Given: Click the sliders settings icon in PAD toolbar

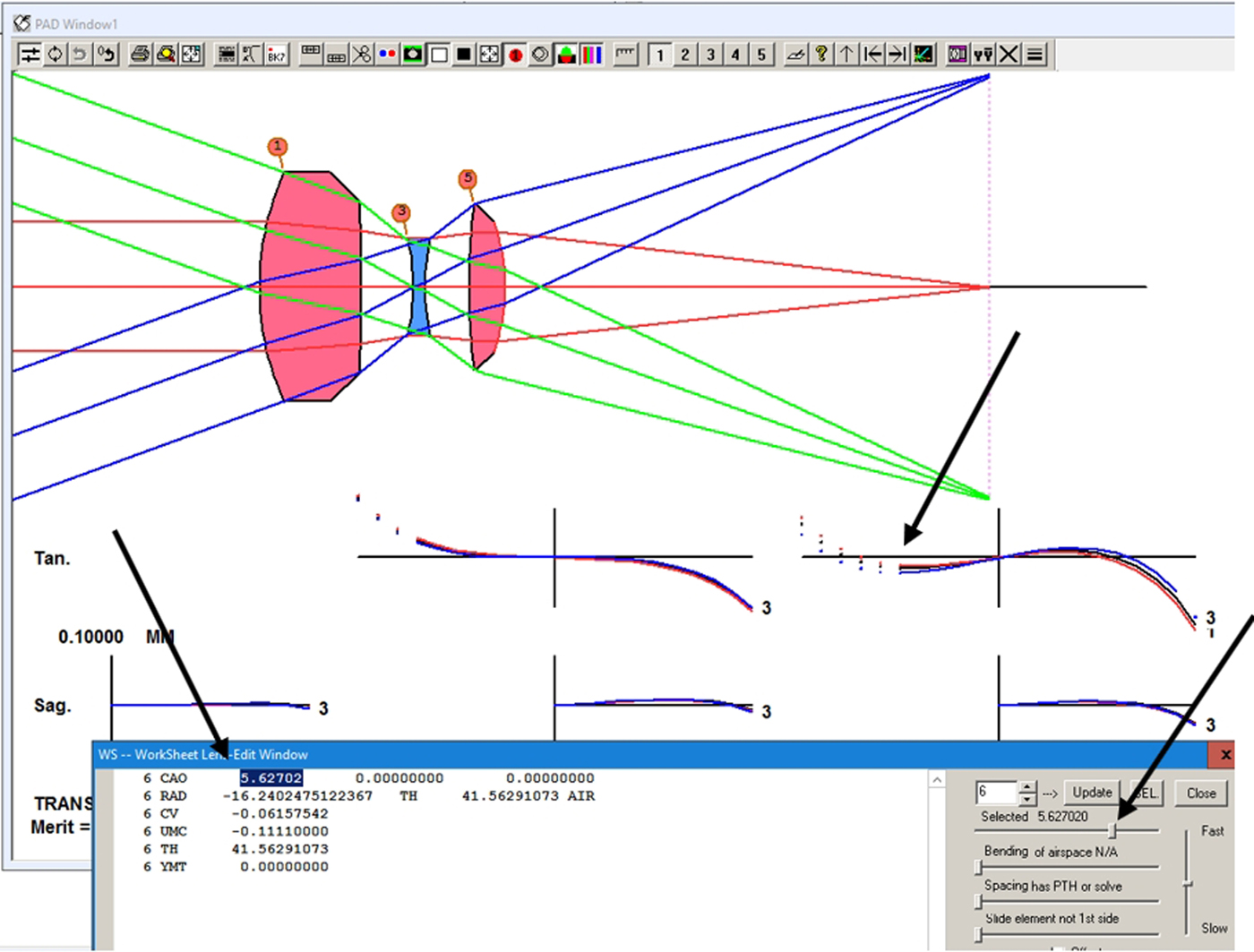Looking at the screenshot, I should (x=30, y=55).
